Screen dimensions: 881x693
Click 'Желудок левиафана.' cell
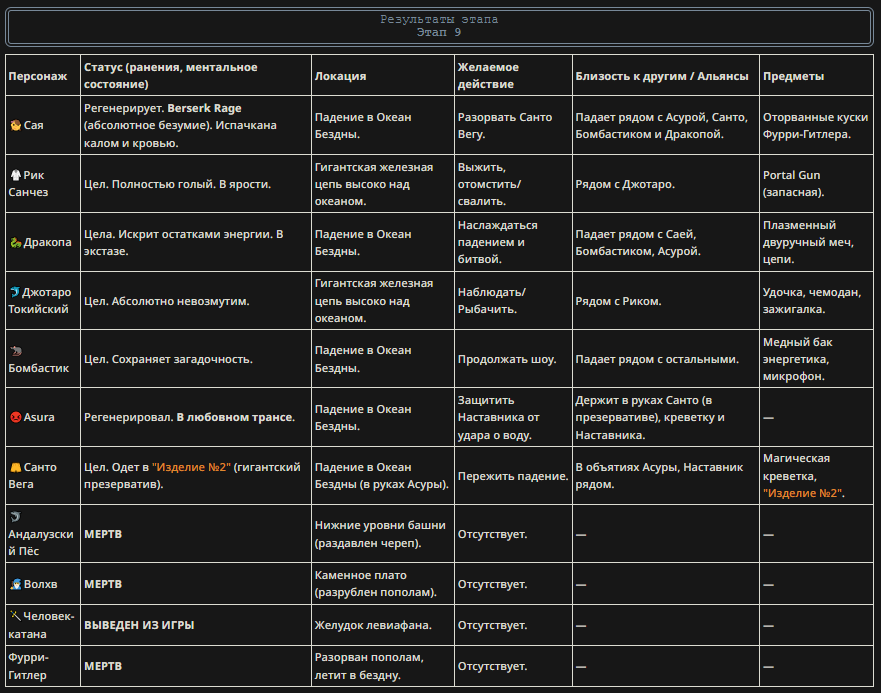(382, 625)
